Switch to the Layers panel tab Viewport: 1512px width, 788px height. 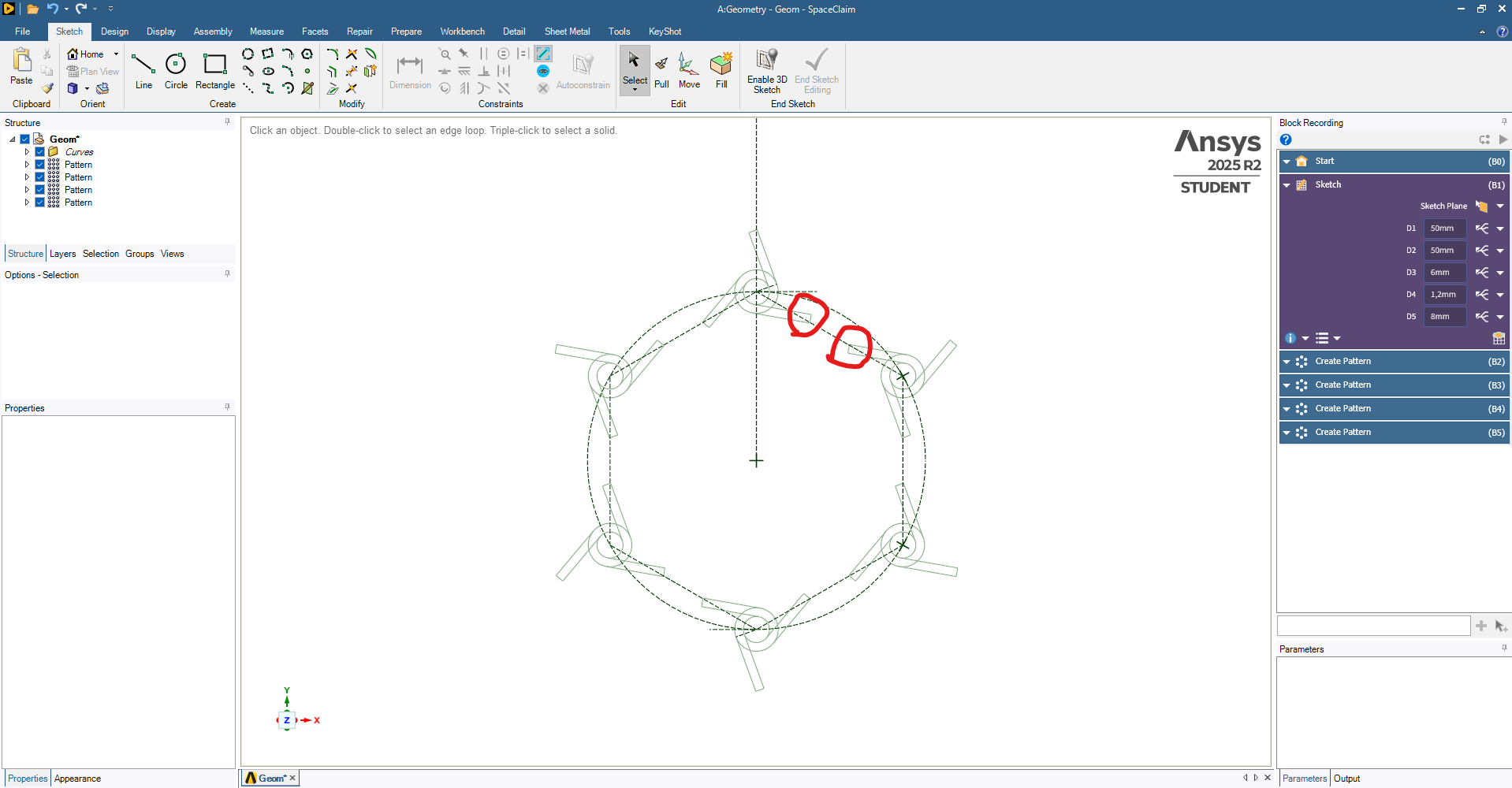pyautogui.click(x=62, y=254)
